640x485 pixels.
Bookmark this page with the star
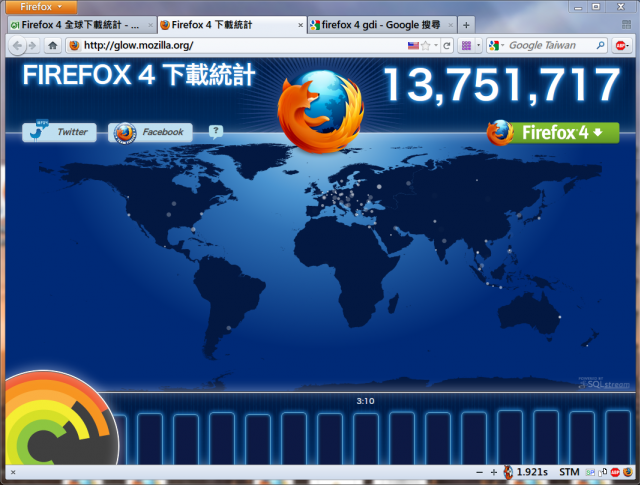point(425,45)
